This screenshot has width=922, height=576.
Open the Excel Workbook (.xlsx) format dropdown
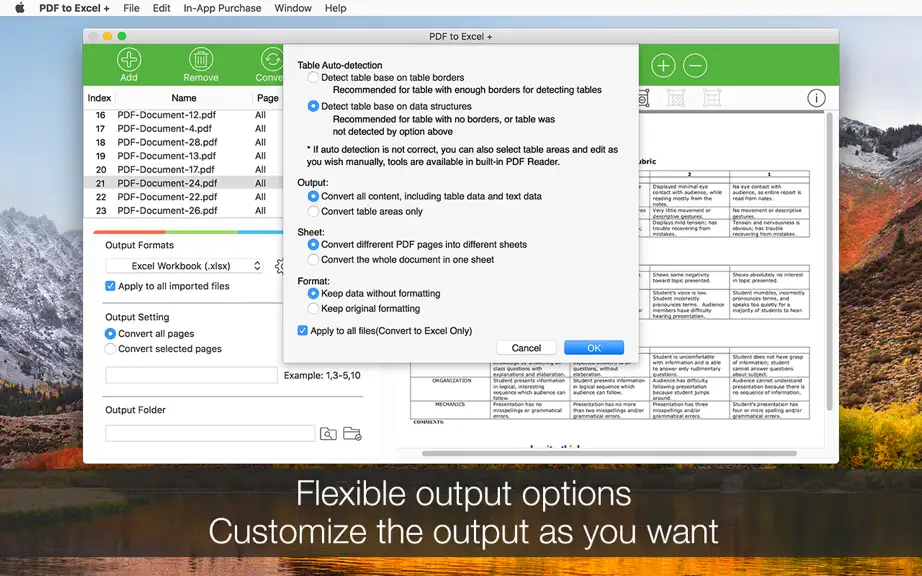tap(185, 266)
